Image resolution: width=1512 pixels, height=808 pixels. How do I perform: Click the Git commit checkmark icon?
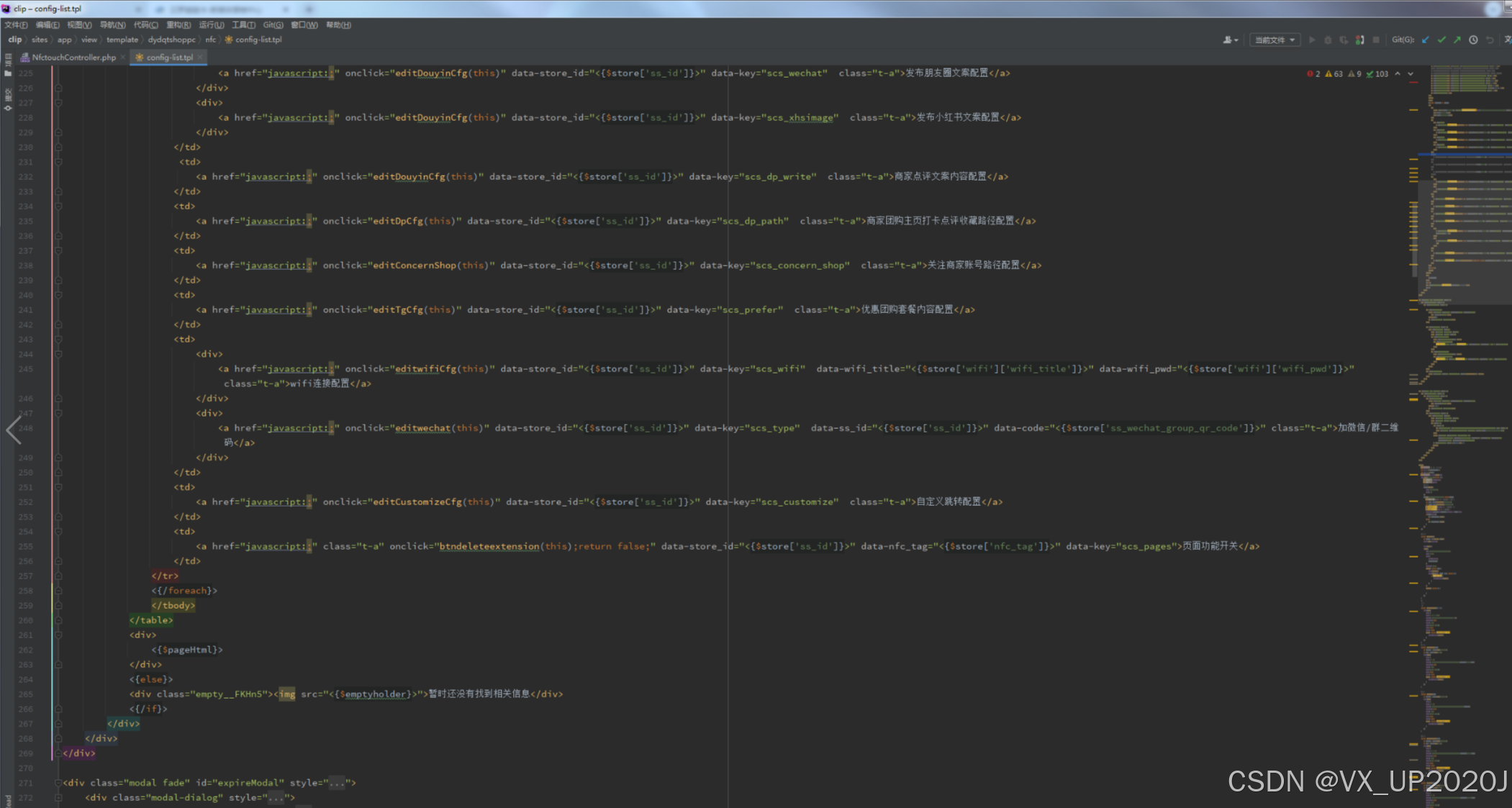click(x=1441, y=40)
